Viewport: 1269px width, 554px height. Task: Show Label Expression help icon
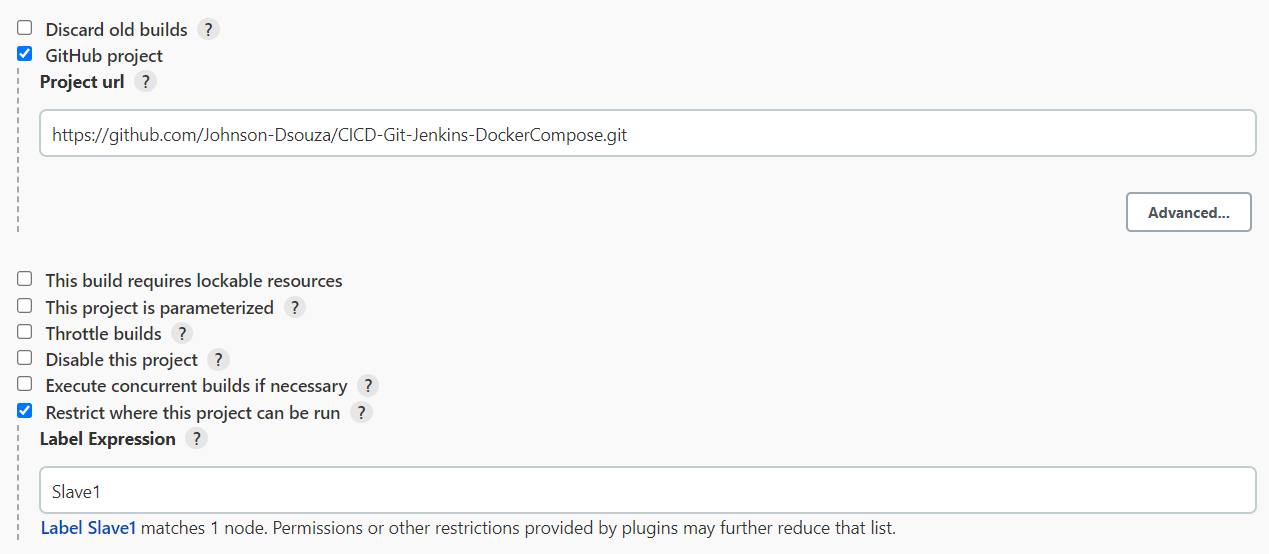point(197,438)
